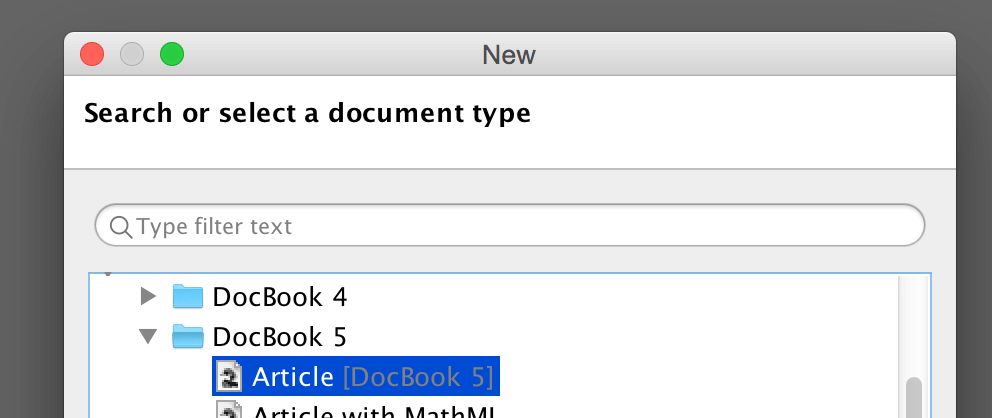992x418 pixels.
Task: Click the DocBook 4 folder icon
Action: click(188, 296)
